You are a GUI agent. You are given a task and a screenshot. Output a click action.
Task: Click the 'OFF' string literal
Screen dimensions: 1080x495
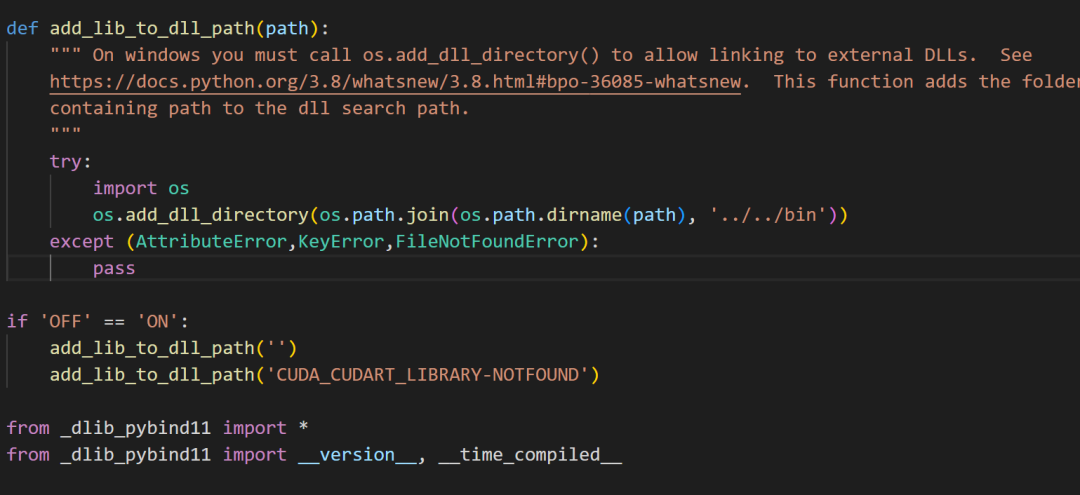(60, 321)
